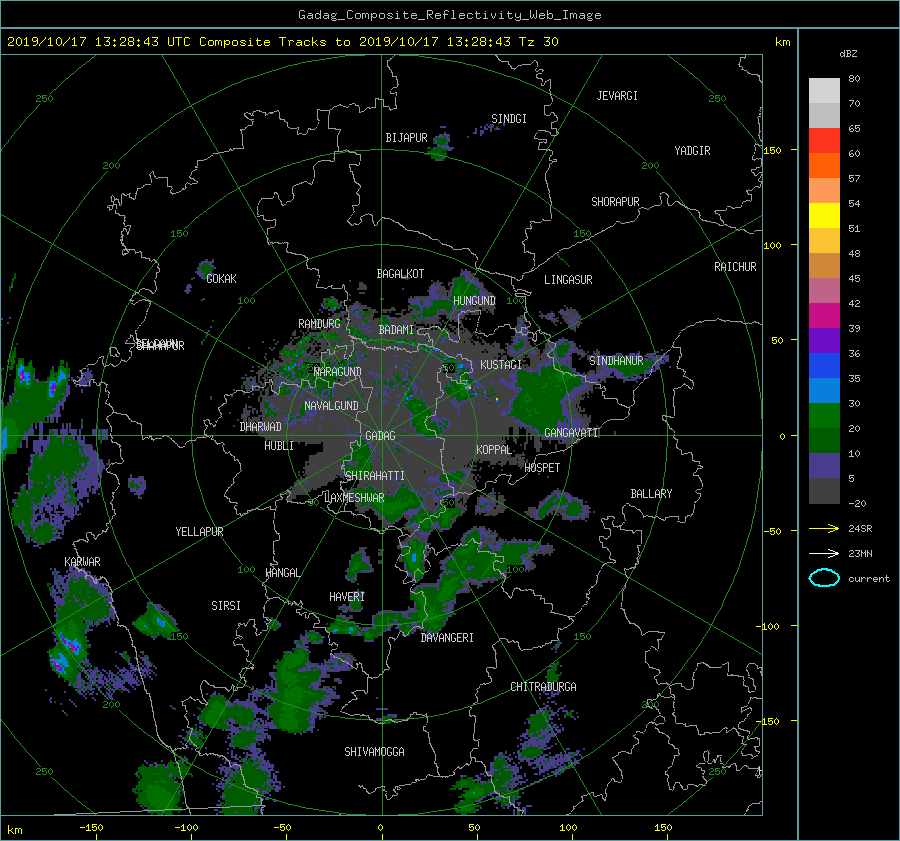Image resolution: width=900 pixels, height=841 pixels.
Task: Click the DAVANGERI label
Action: pos(447,638)
